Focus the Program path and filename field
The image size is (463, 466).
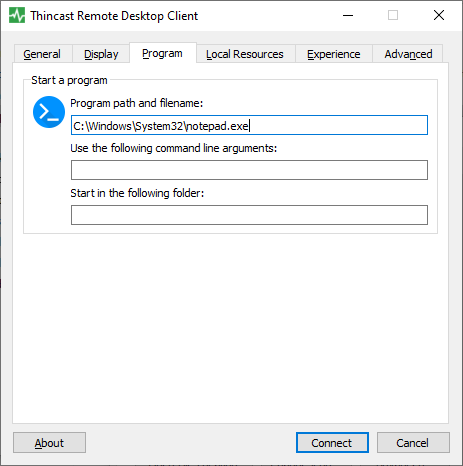(x=249, y=125)
